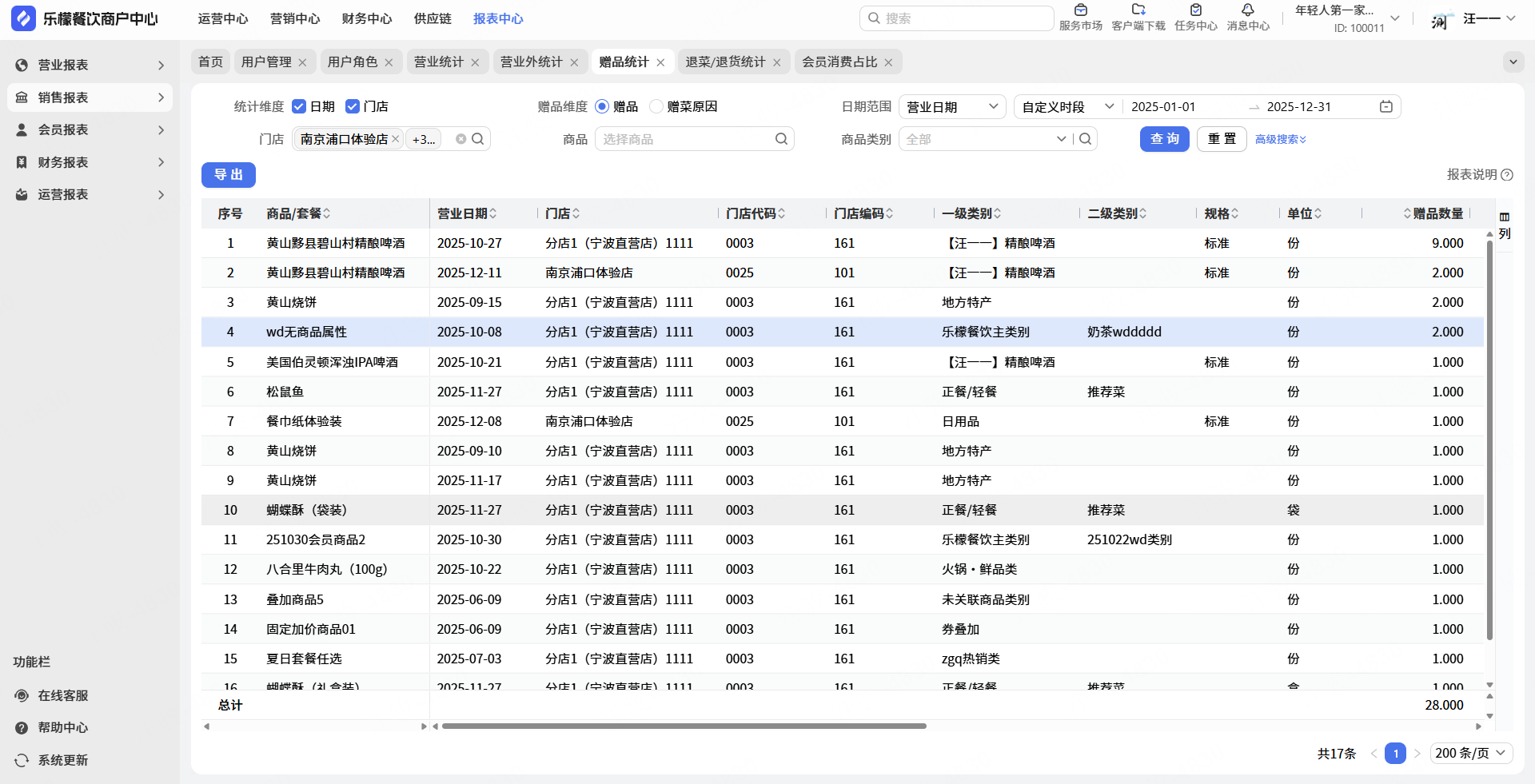Switch to the 营业统计 tab
Viewport: 1535px width, 784px height.
pos(438,62)
